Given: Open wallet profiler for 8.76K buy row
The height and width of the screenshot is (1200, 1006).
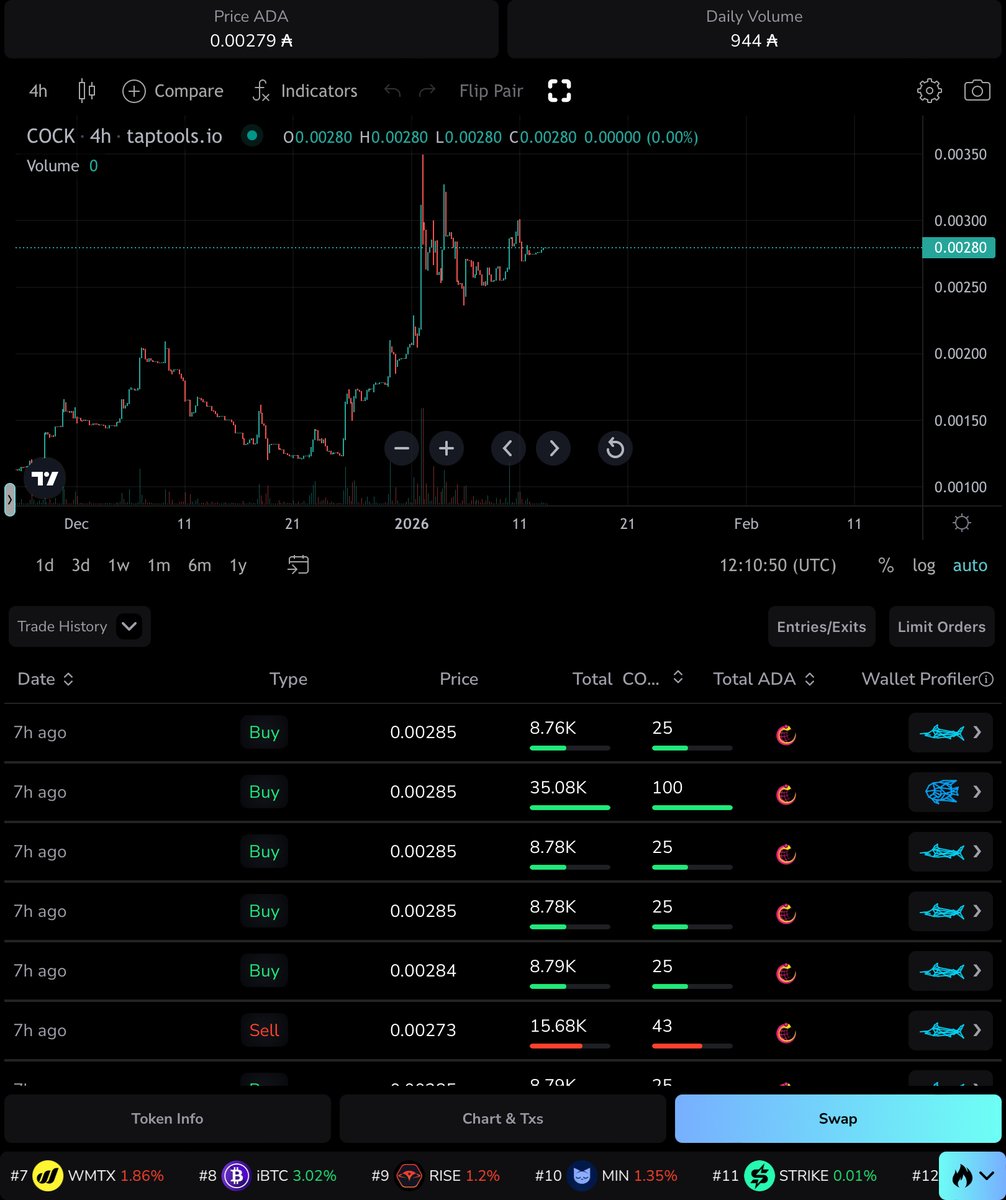Looking at the screenshot, I should coord(951,733).
